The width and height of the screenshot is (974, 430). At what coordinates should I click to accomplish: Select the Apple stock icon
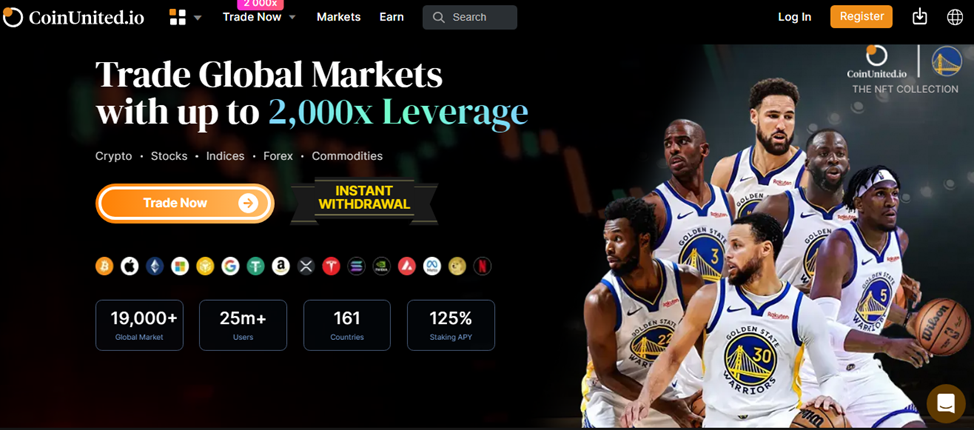[x=129, y=267]
